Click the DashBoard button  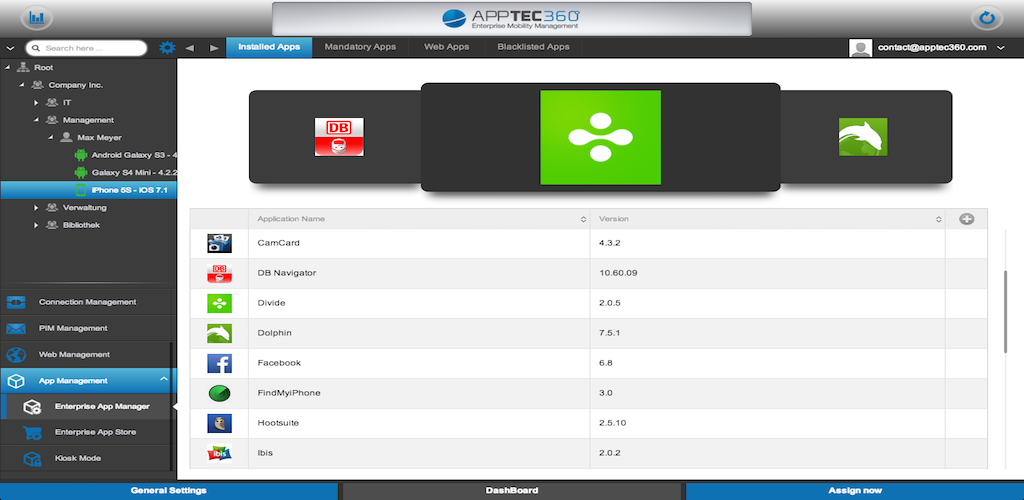(x=512, y=491)
